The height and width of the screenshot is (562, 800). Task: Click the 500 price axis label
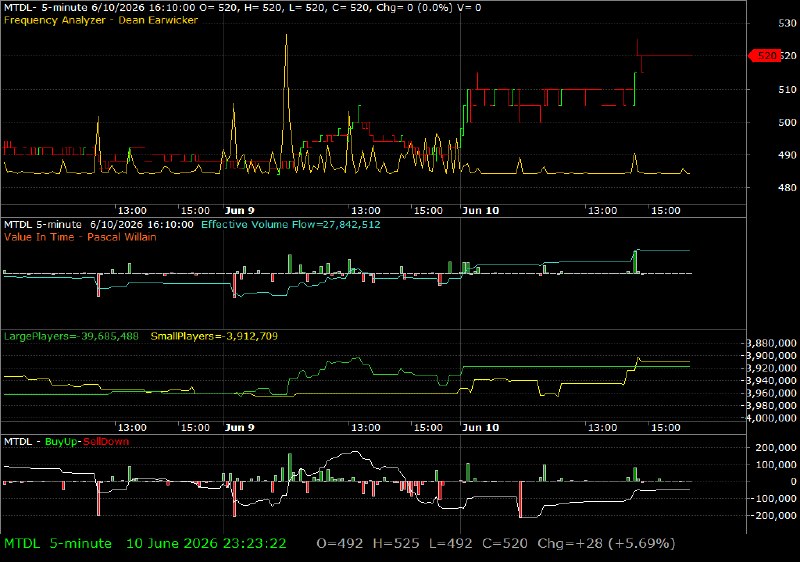787,122
